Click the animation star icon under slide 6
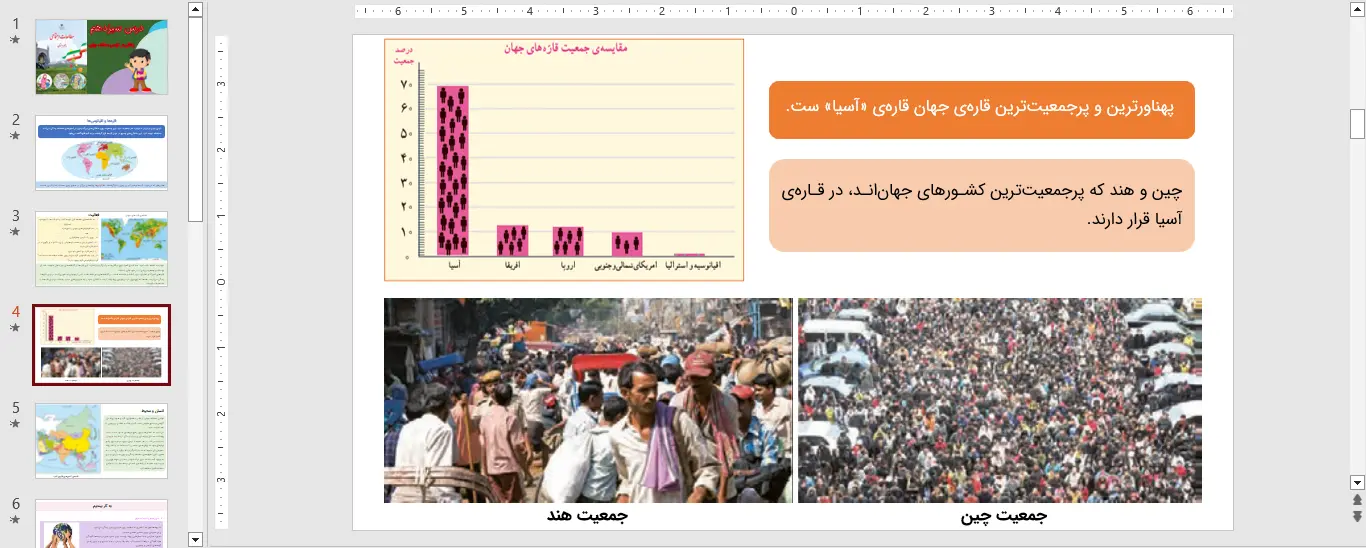Image resolution: width=1366 pixels, height=548 pixels. pos(15,520)
